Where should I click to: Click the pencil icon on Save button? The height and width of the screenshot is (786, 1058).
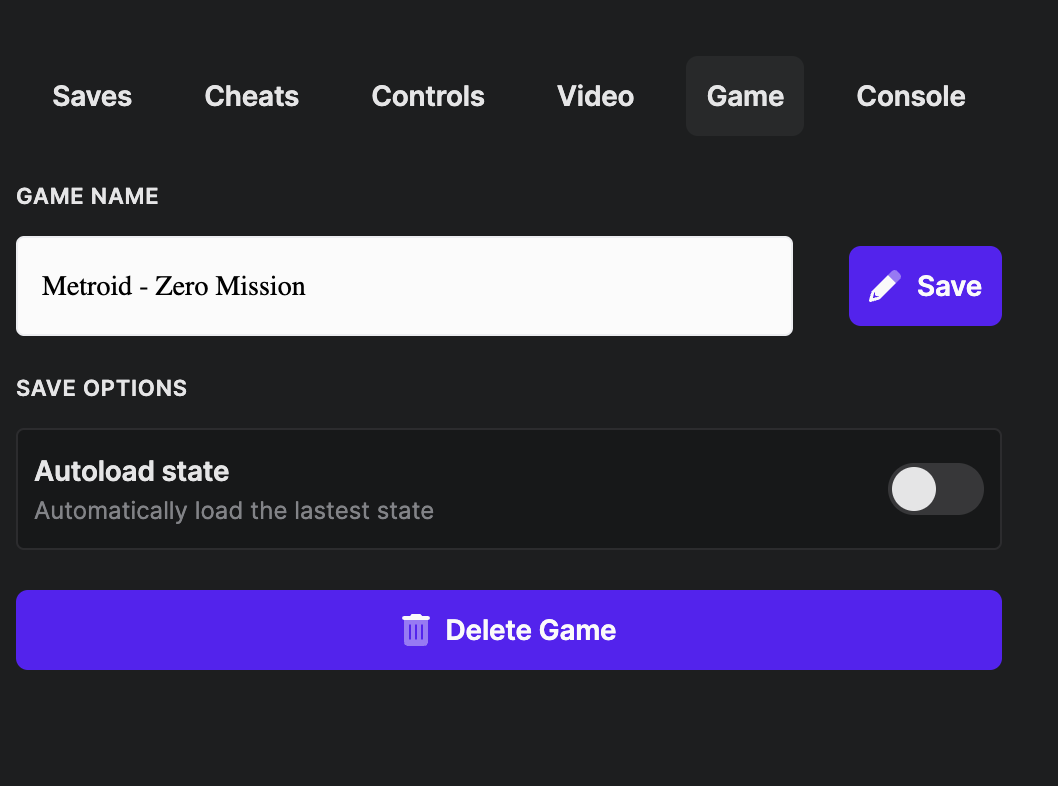(x=885, y=287)
